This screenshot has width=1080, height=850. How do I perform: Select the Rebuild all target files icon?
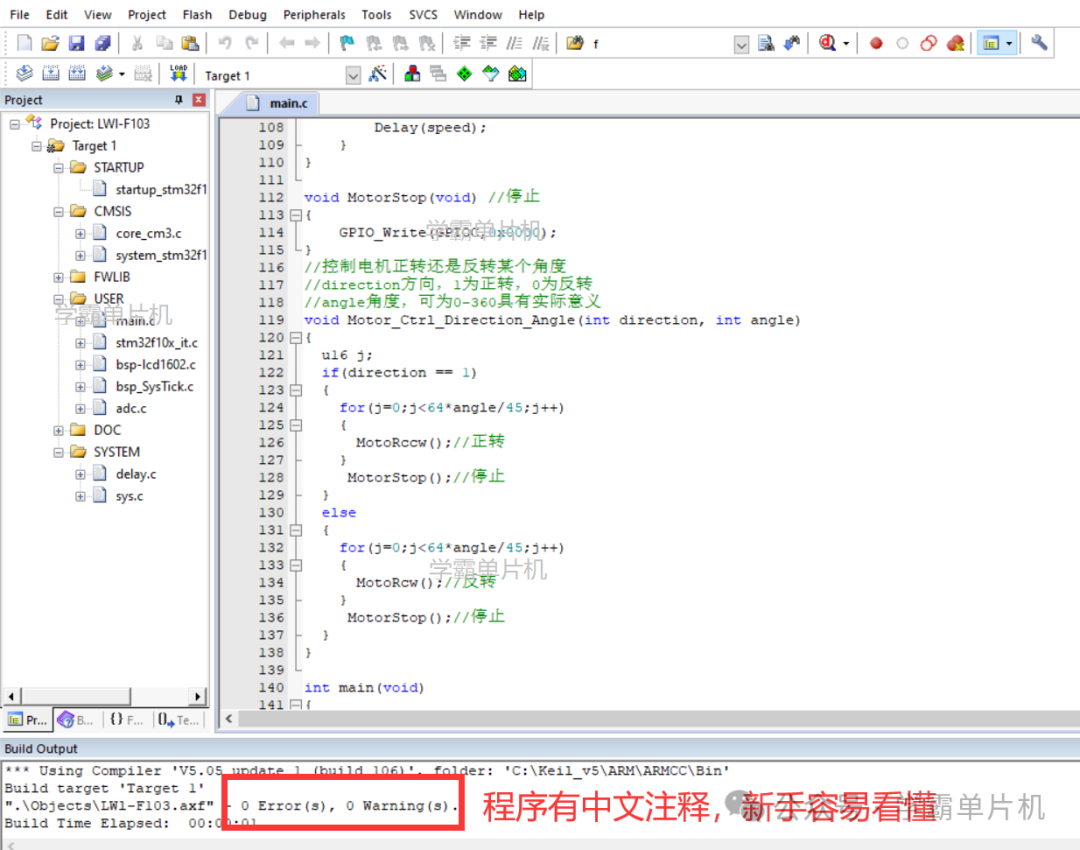(77, 73)
